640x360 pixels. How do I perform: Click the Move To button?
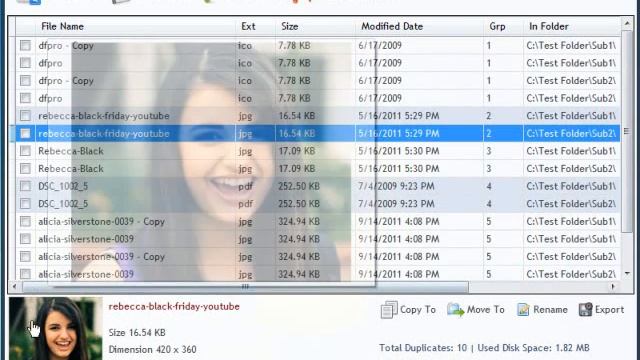pos(476,310)
